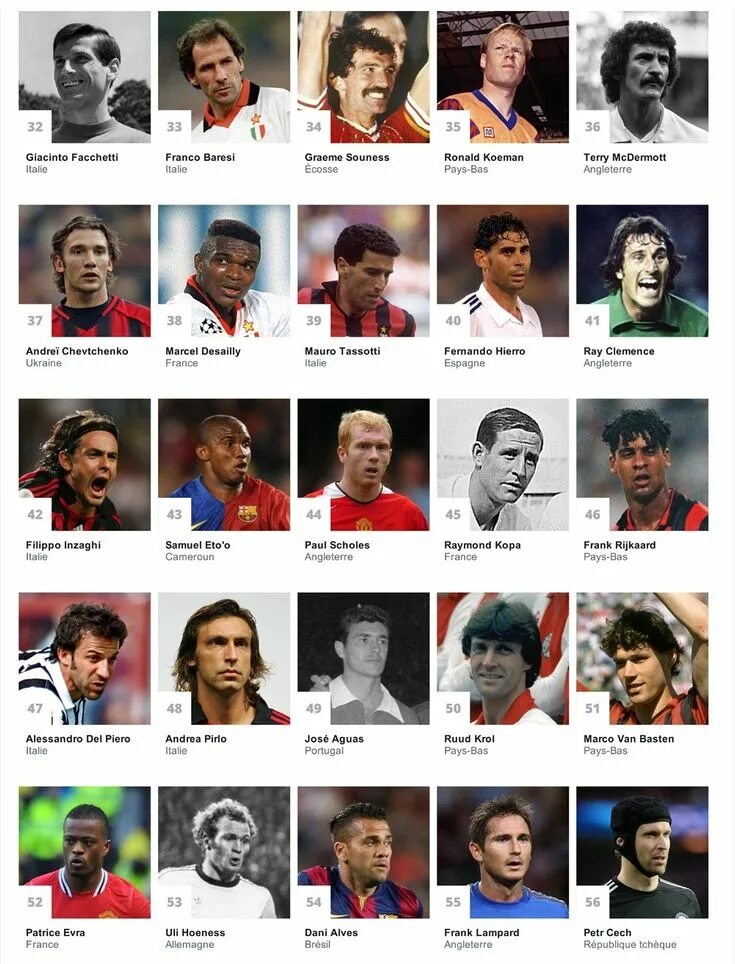Open Petr Cech's helmeted portrait

point(642,852)
